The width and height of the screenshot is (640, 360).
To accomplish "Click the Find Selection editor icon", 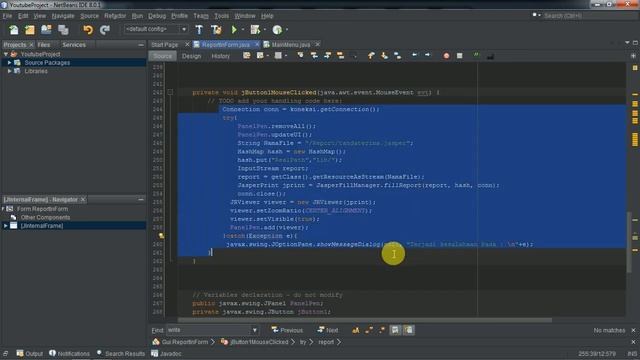I will (300, 56).
